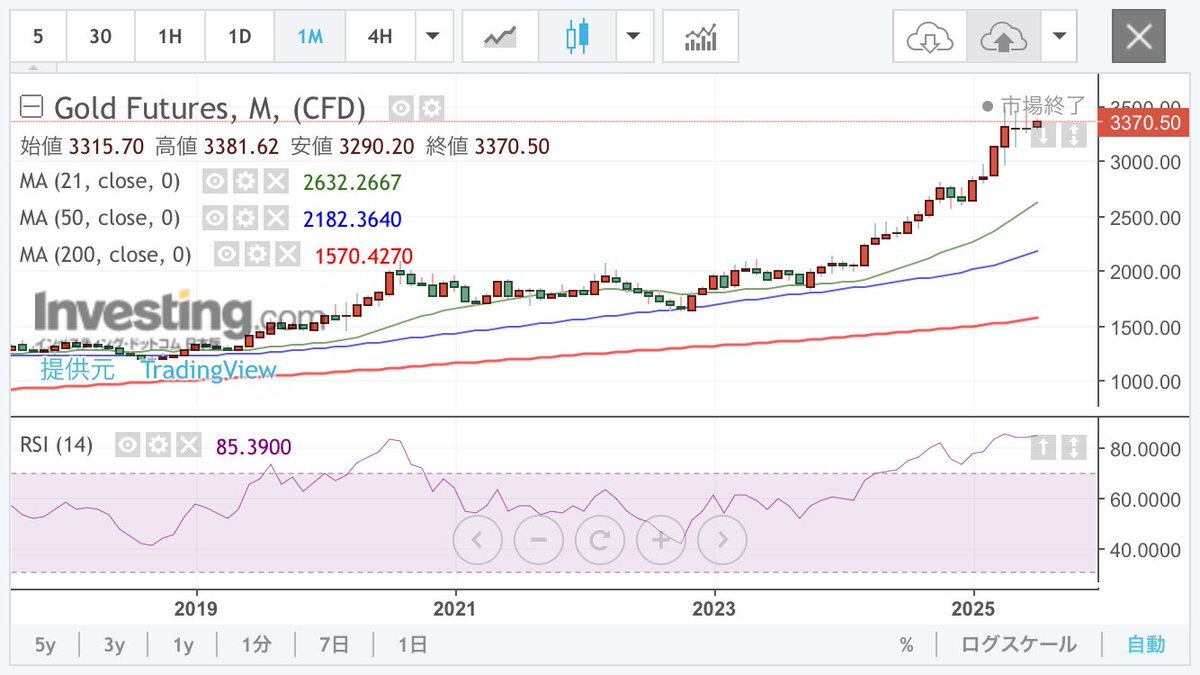Move the main price pane down arrow
The height and width of the screenshot is (675, 1200).
1043,135
